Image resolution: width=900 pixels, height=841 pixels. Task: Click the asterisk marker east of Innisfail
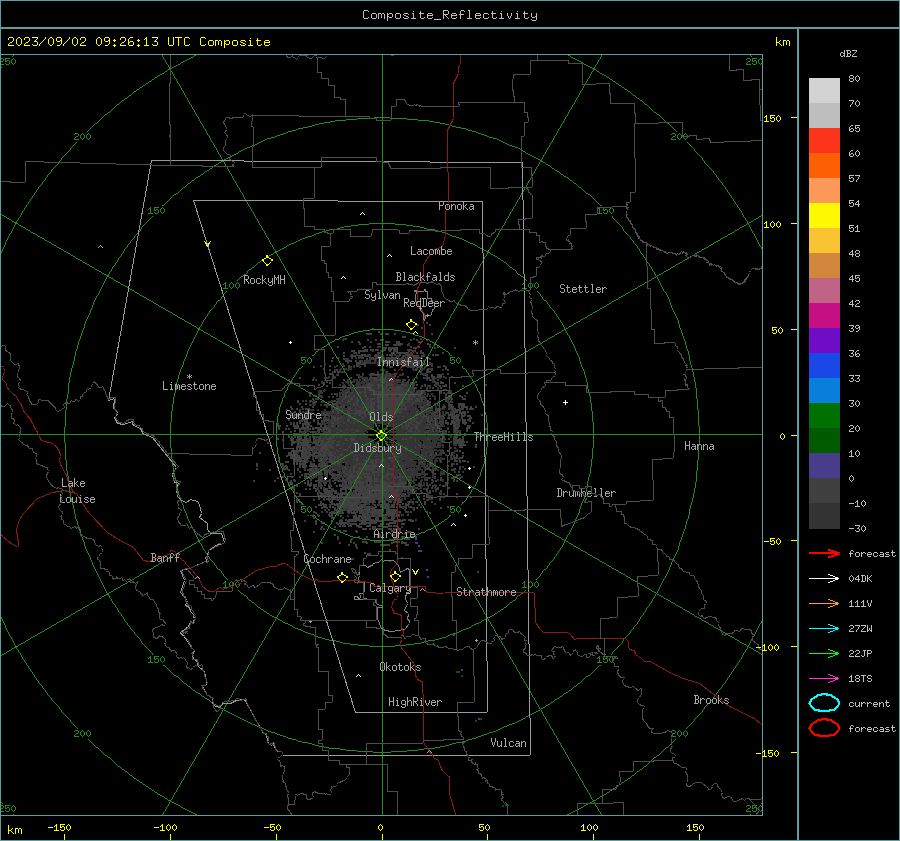(475, 343)
